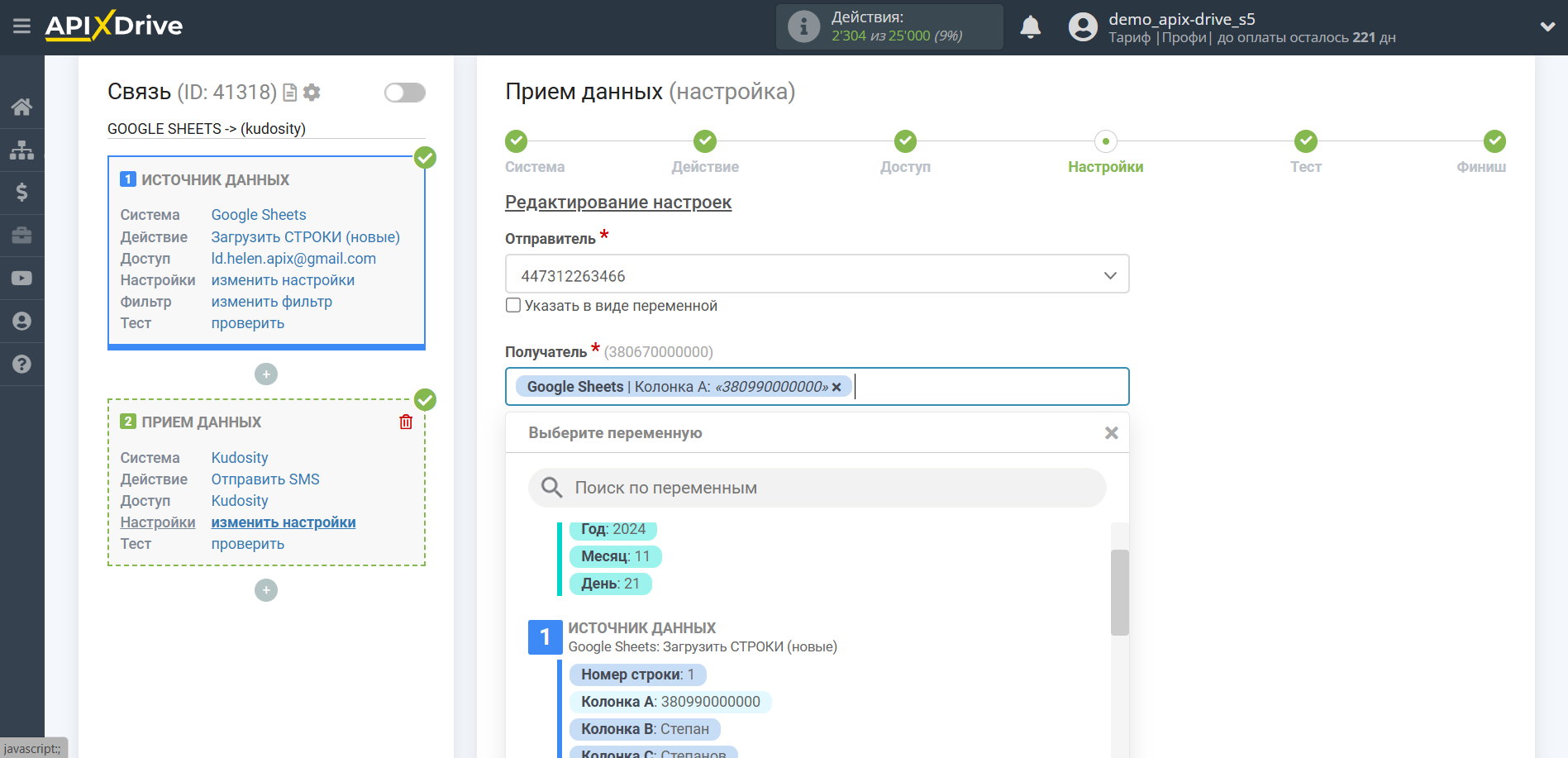The height and width of the screenshot is (758, 1568).
Task: Click the actions info icon
Action: click(803, 26)
